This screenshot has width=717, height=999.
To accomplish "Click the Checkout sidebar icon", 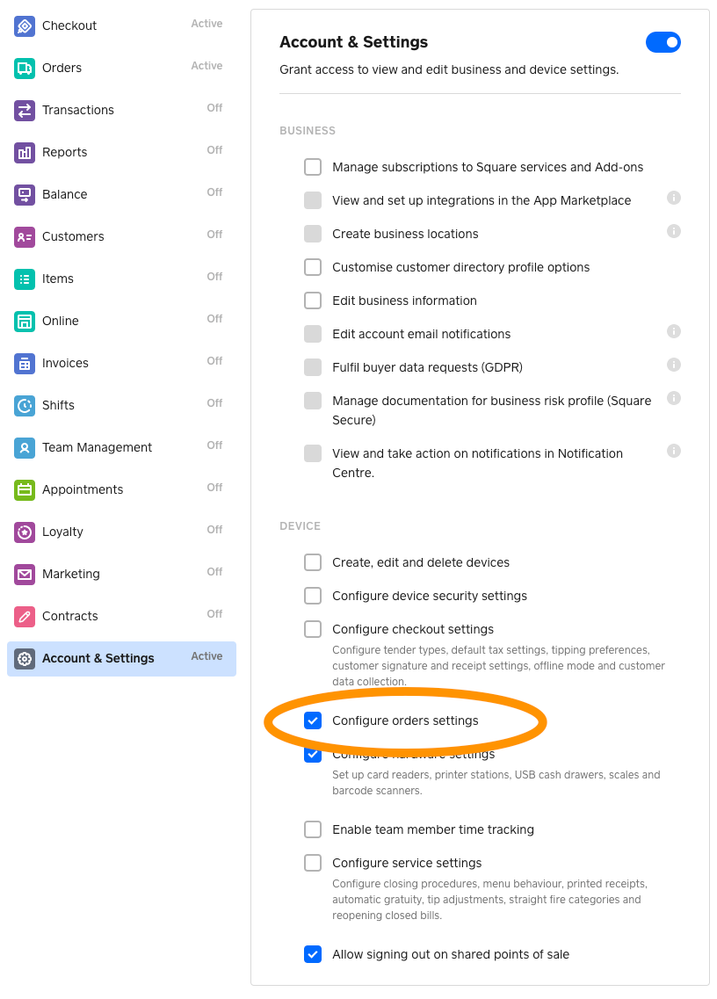I will [x=25, y=26].
